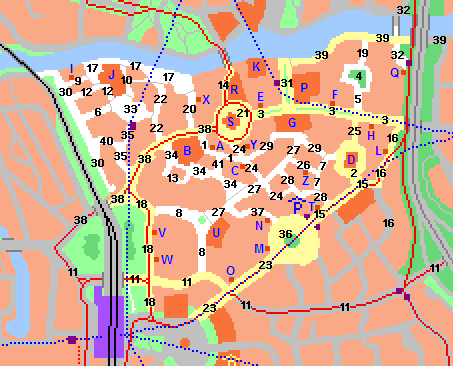Click the building labeled K by river
This screenshot has height=366, width=453.
256,67
